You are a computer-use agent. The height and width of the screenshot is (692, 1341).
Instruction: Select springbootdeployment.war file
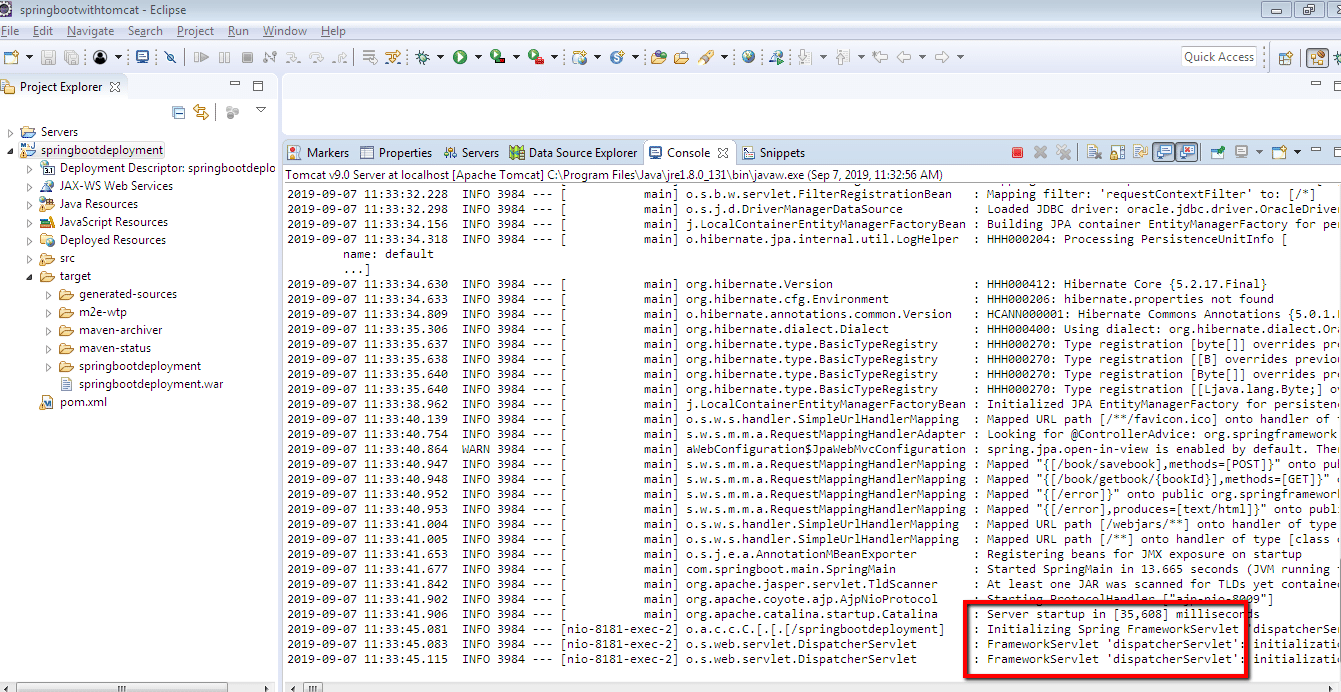[x=150, y=384]
